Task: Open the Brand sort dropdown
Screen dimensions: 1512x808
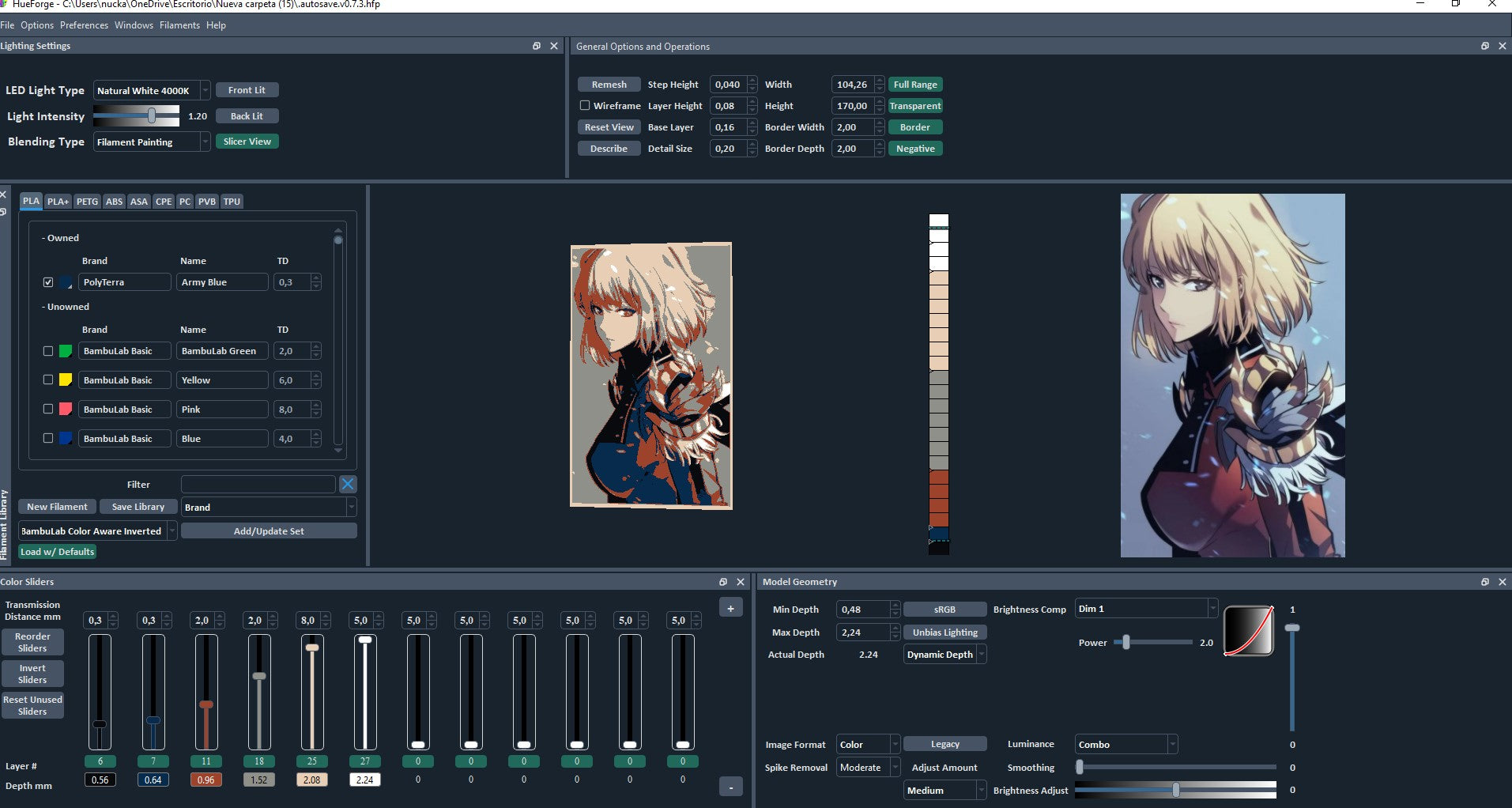Action: (269, 508)
